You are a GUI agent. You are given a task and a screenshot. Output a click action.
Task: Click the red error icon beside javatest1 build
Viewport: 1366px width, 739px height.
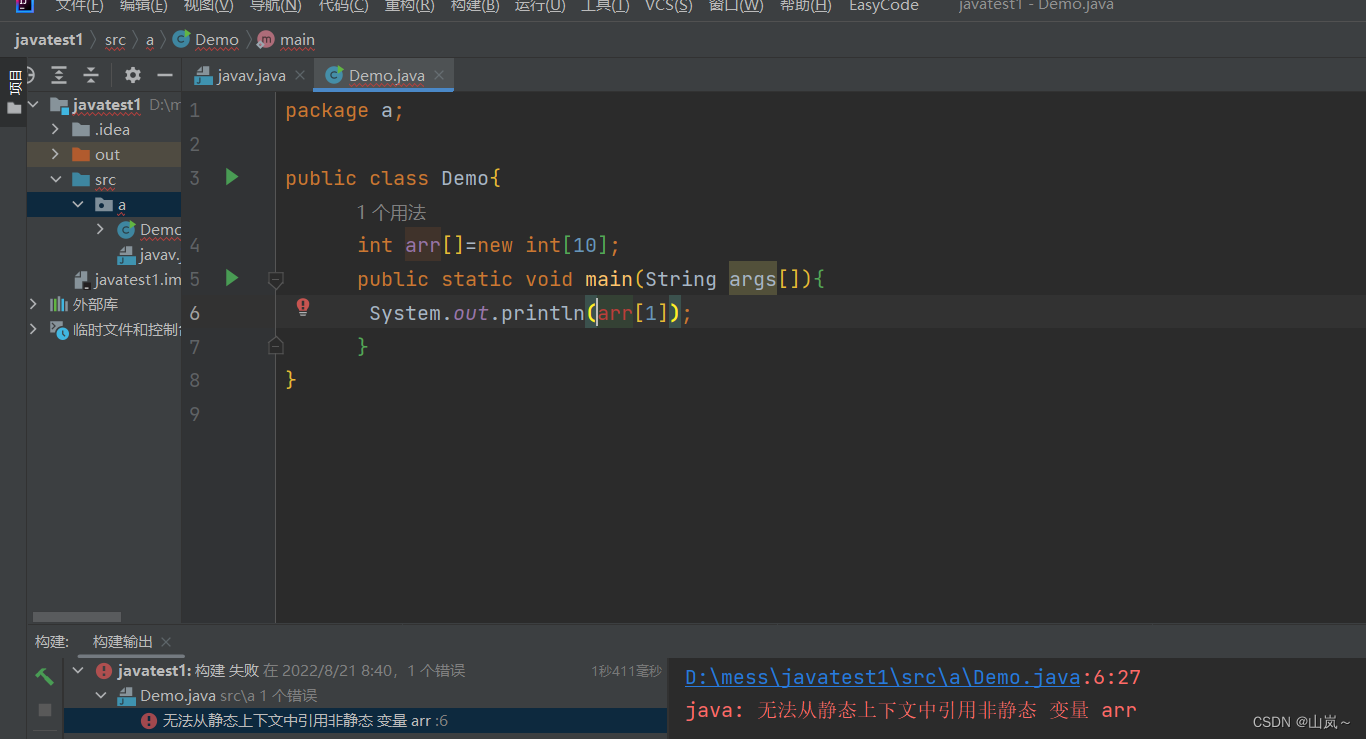[104, 671]
